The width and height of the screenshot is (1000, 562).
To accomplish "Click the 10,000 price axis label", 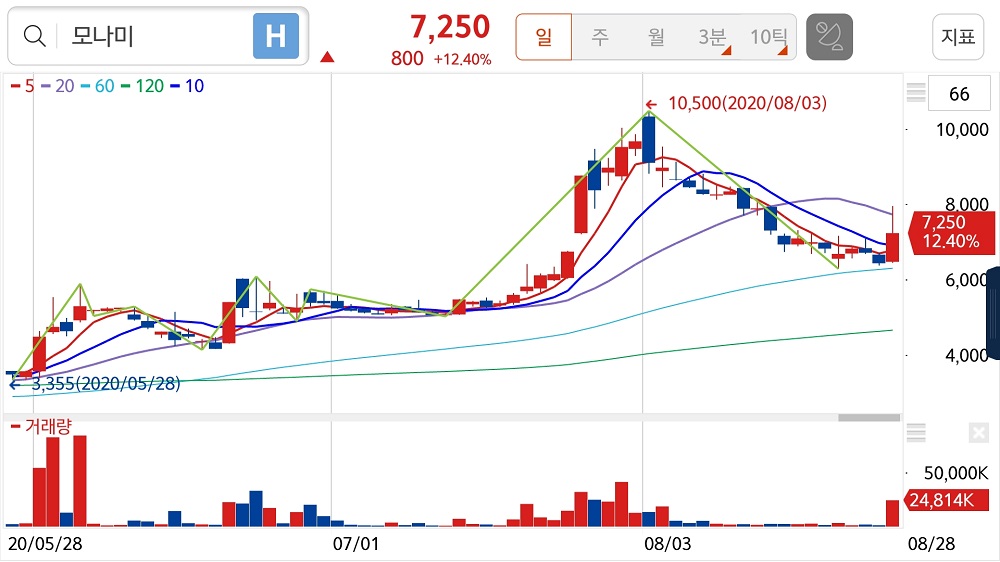I will click(x=962, y=130).
